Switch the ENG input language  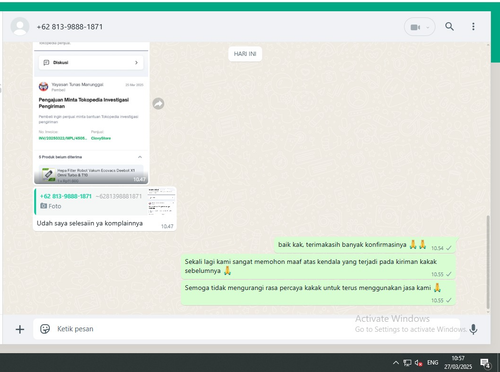(433, 363)
